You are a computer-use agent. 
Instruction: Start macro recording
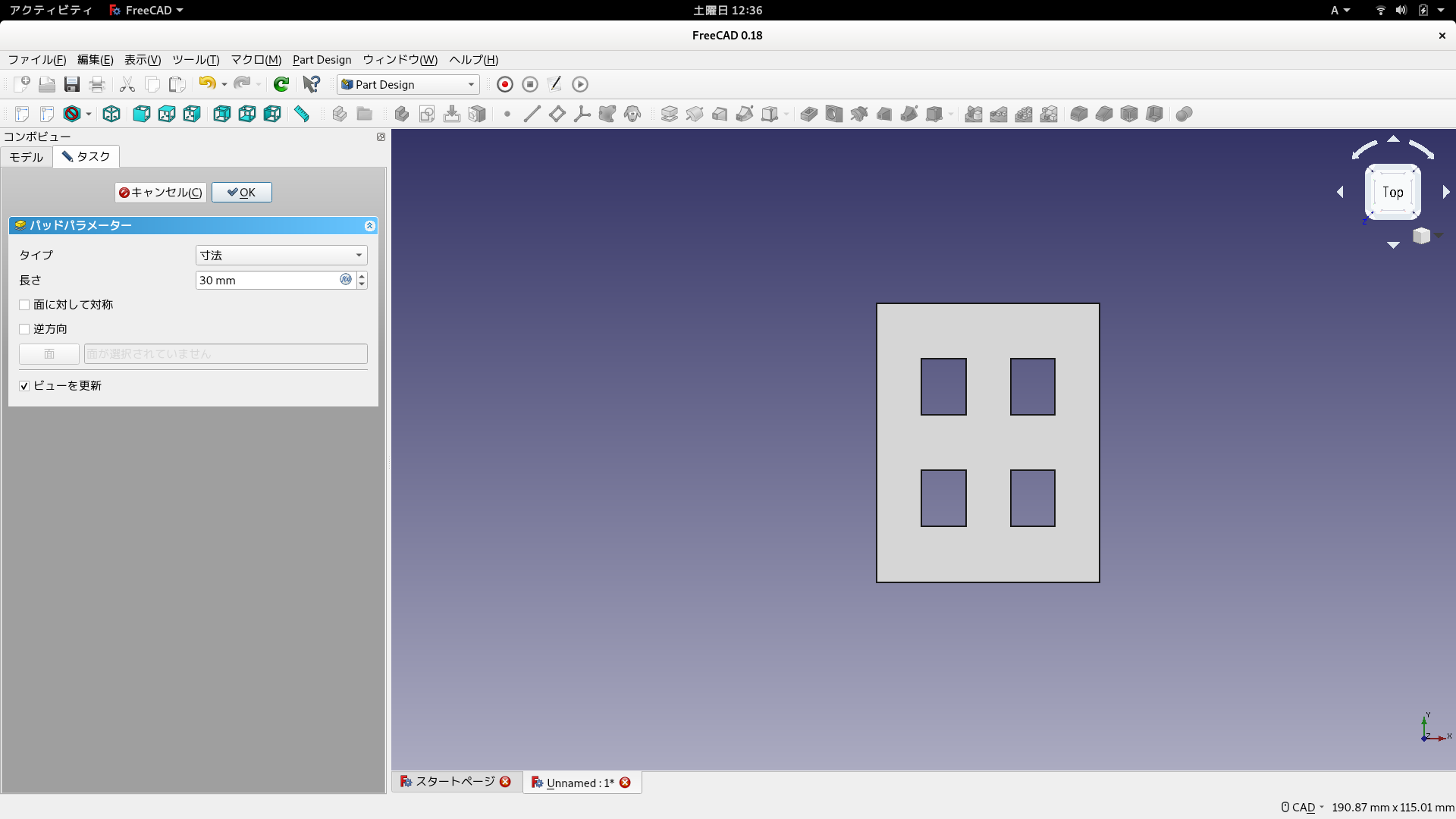[504, 84]
